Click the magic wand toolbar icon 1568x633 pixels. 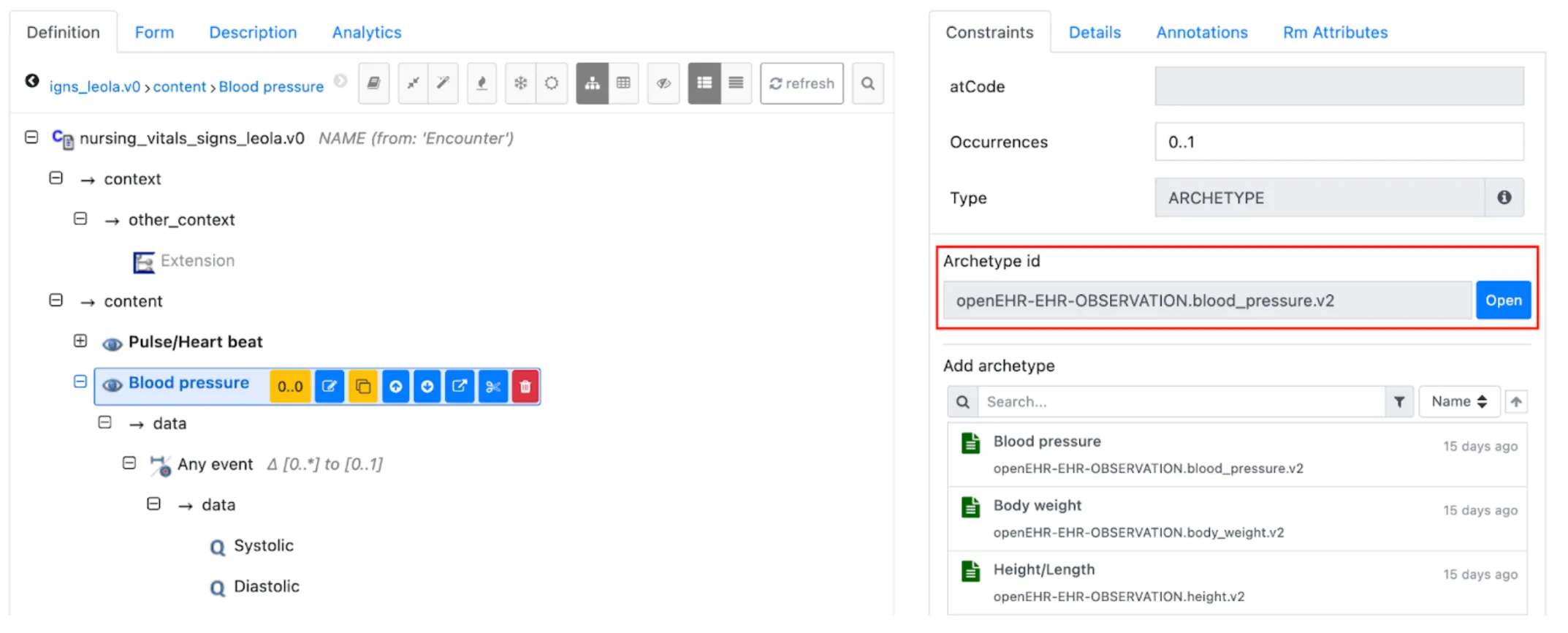point(444,83)
